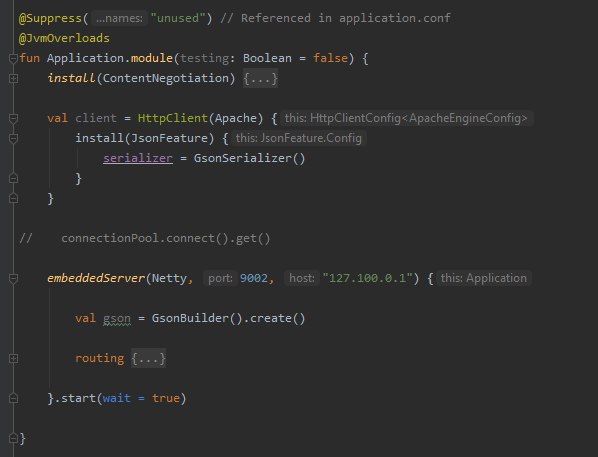Expand the routing gutter fold marker
This screenshot has height=457, width=598.
(x=13, y=359)
